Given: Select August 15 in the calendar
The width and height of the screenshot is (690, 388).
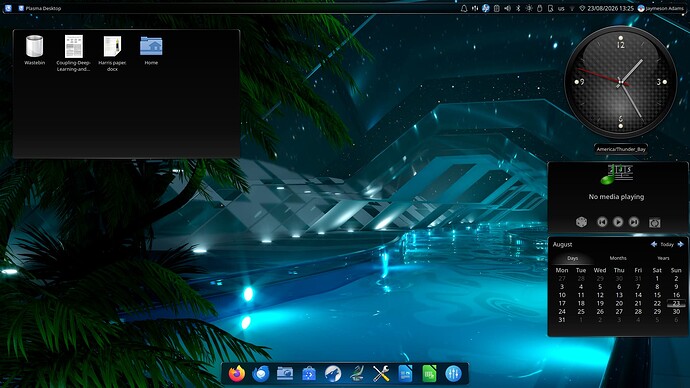Looking at the screenshot, I should pyautogui.click(x=657, y=295).
